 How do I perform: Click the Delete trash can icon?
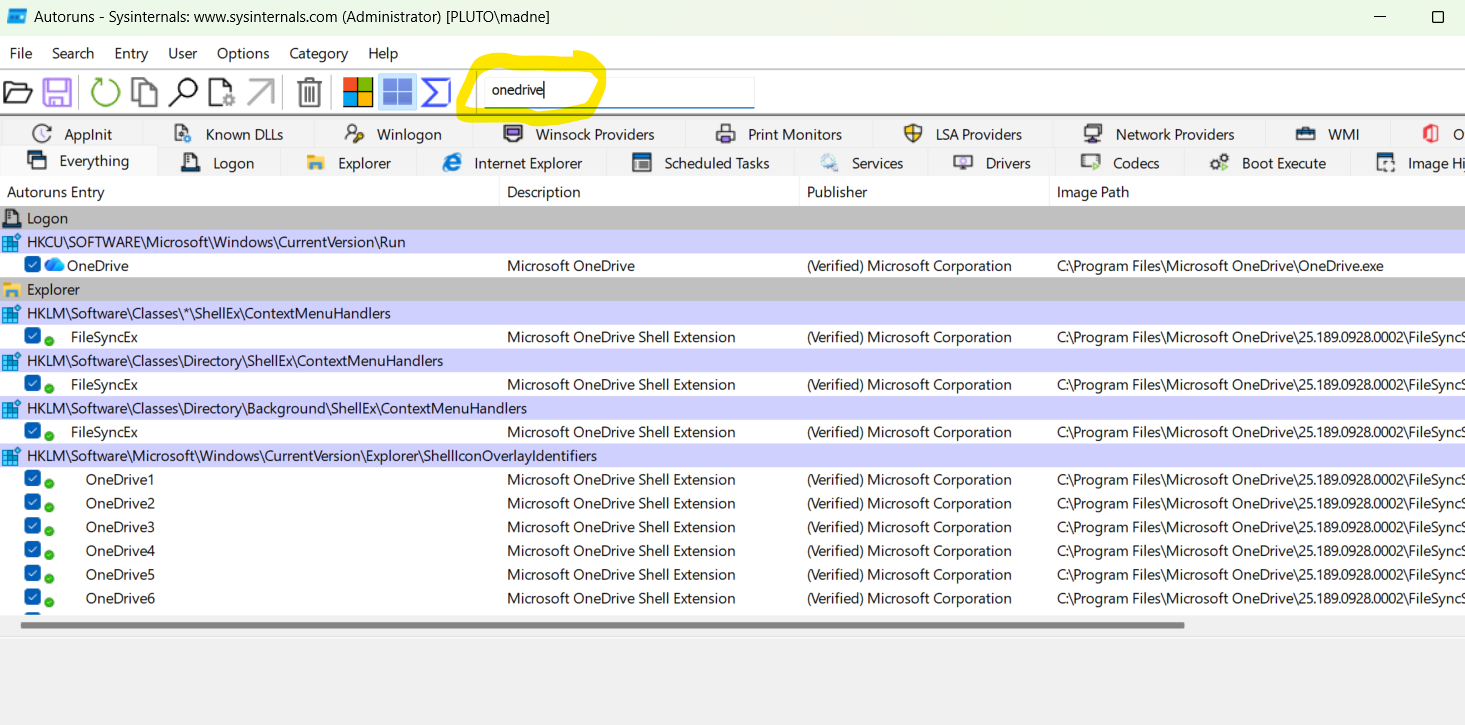coord(309,93)
